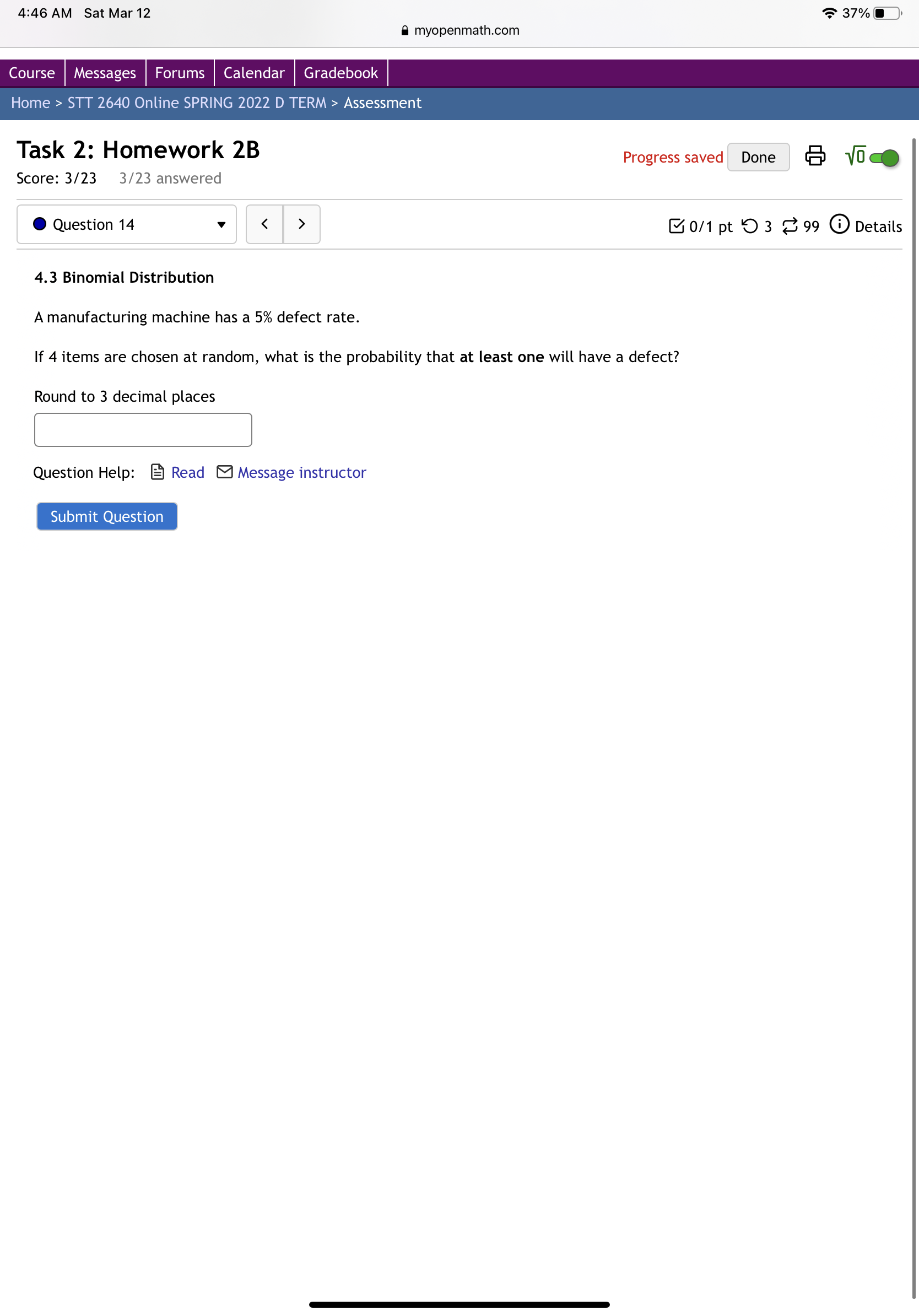Click the Submit Question button
This screenshot has width=919, height=1316.
coord(107,517)
